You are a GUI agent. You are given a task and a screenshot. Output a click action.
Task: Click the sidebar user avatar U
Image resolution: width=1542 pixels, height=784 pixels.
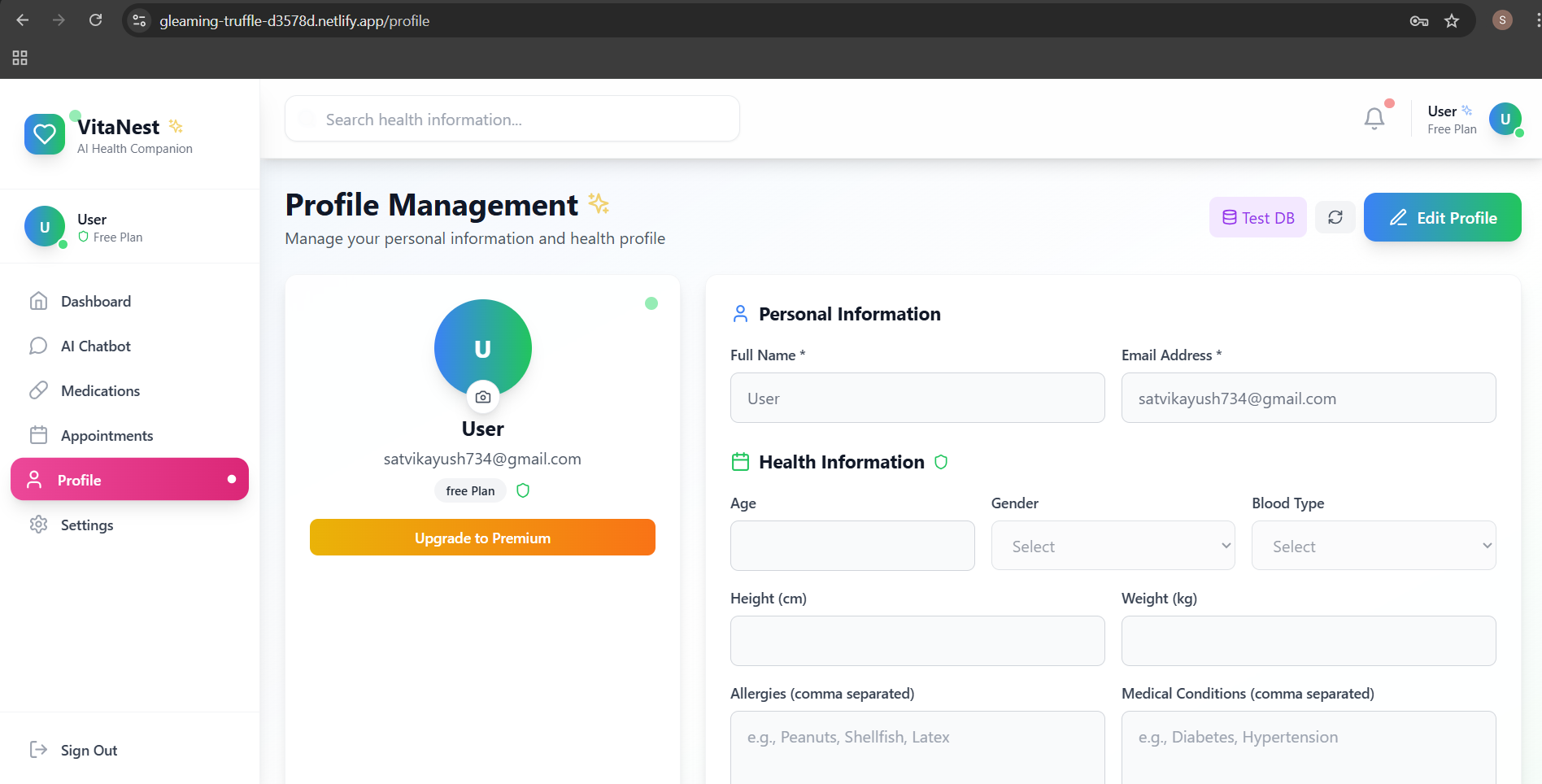pos(45,226)
